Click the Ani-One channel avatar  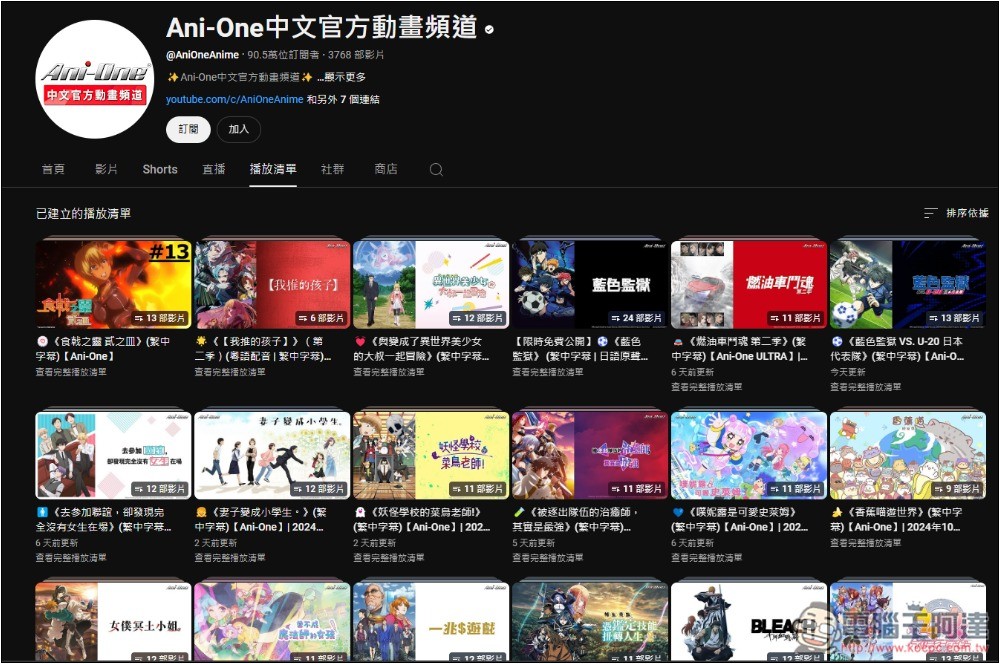(94, 79)
